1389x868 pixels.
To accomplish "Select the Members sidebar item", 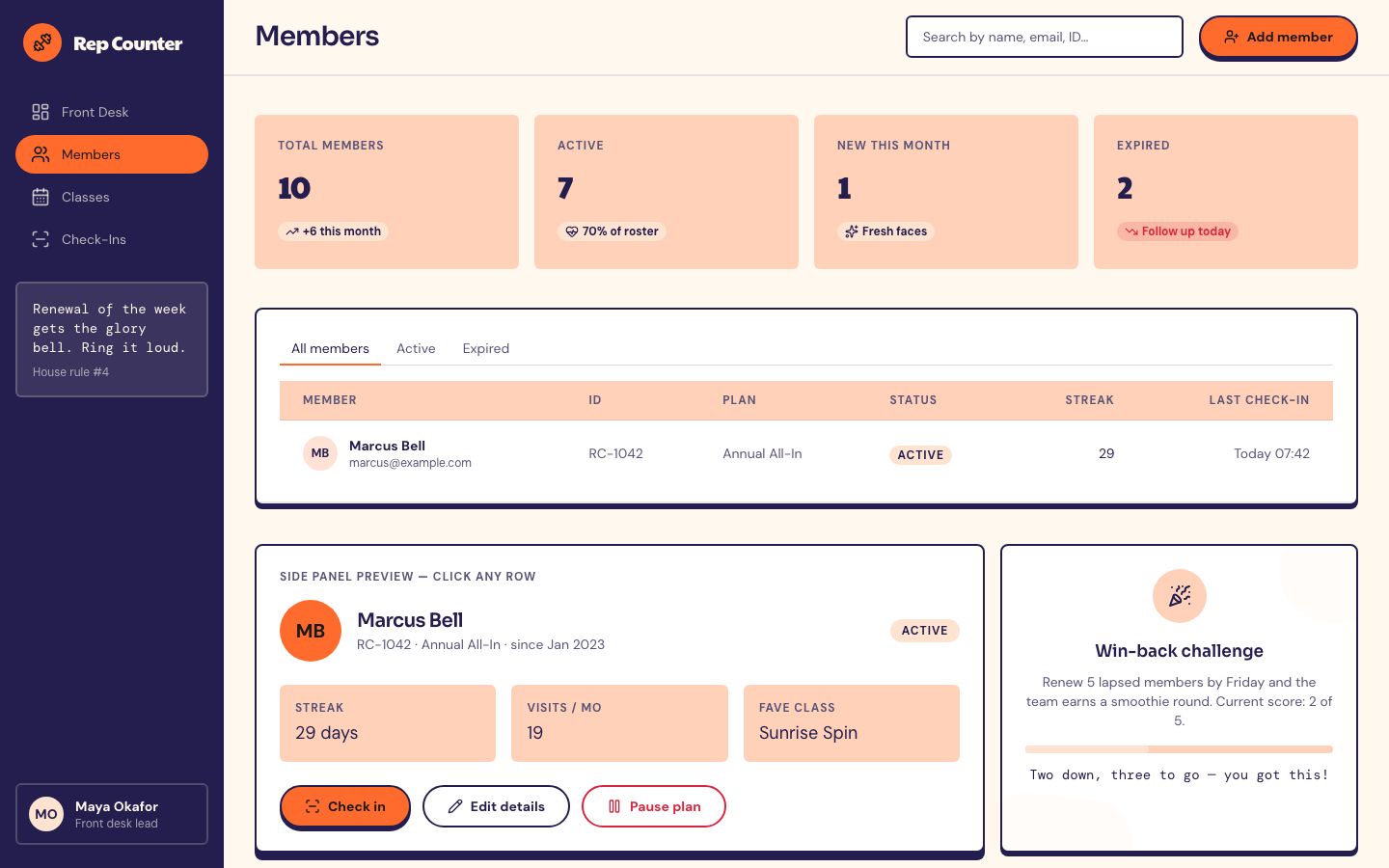I will [112, 154].
